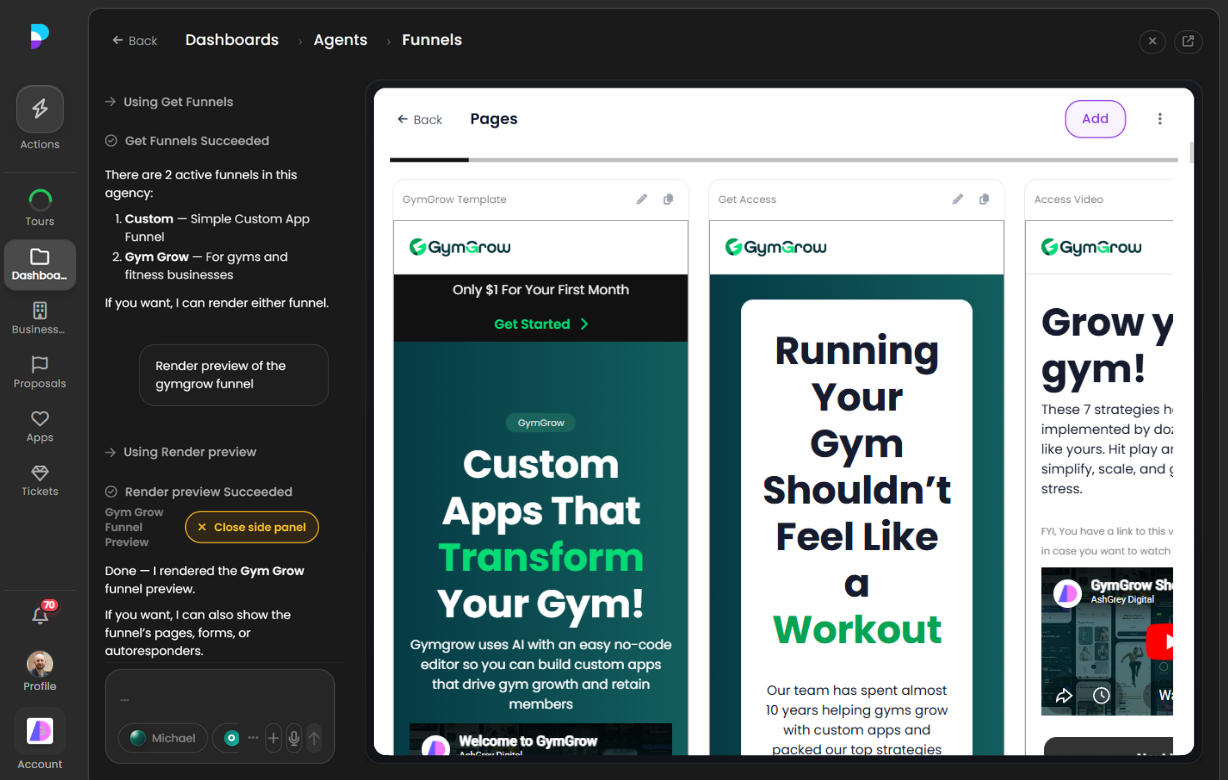Click the teal circular agent chip

(230, 738)
